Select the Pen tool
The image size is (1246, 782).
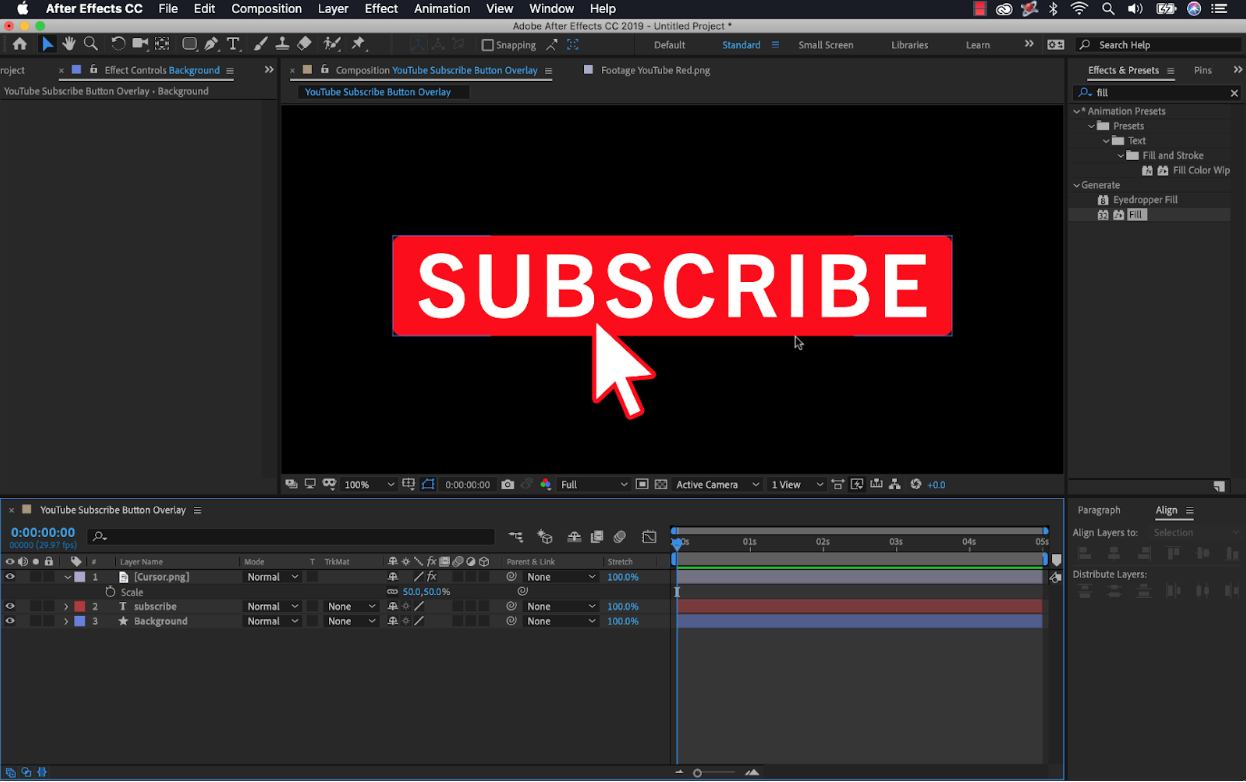click(211, 43)
